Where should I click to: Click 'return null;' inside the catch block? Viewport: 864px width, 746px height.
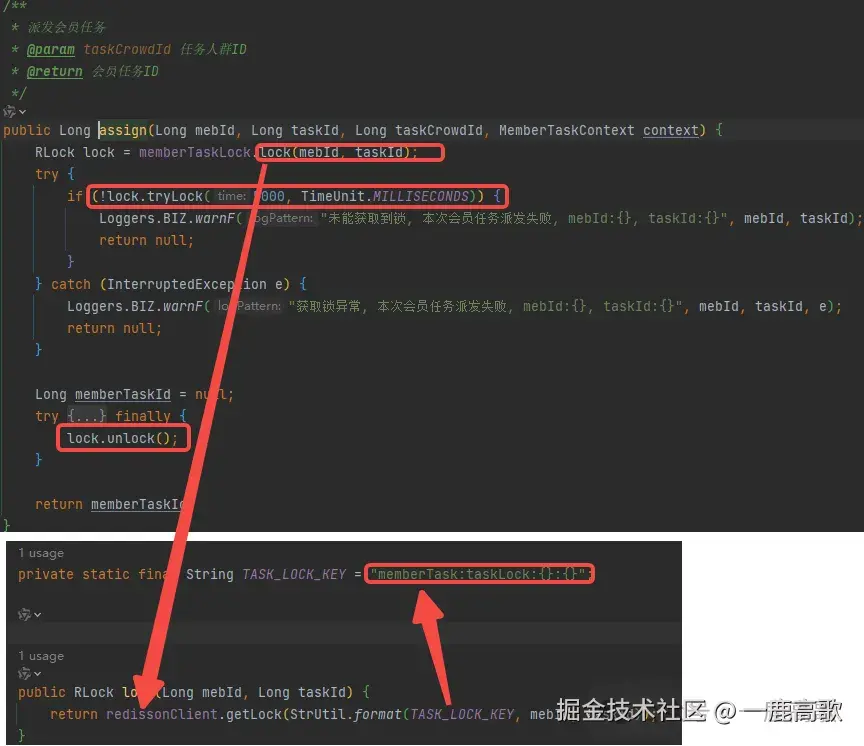tap(114, 328)
